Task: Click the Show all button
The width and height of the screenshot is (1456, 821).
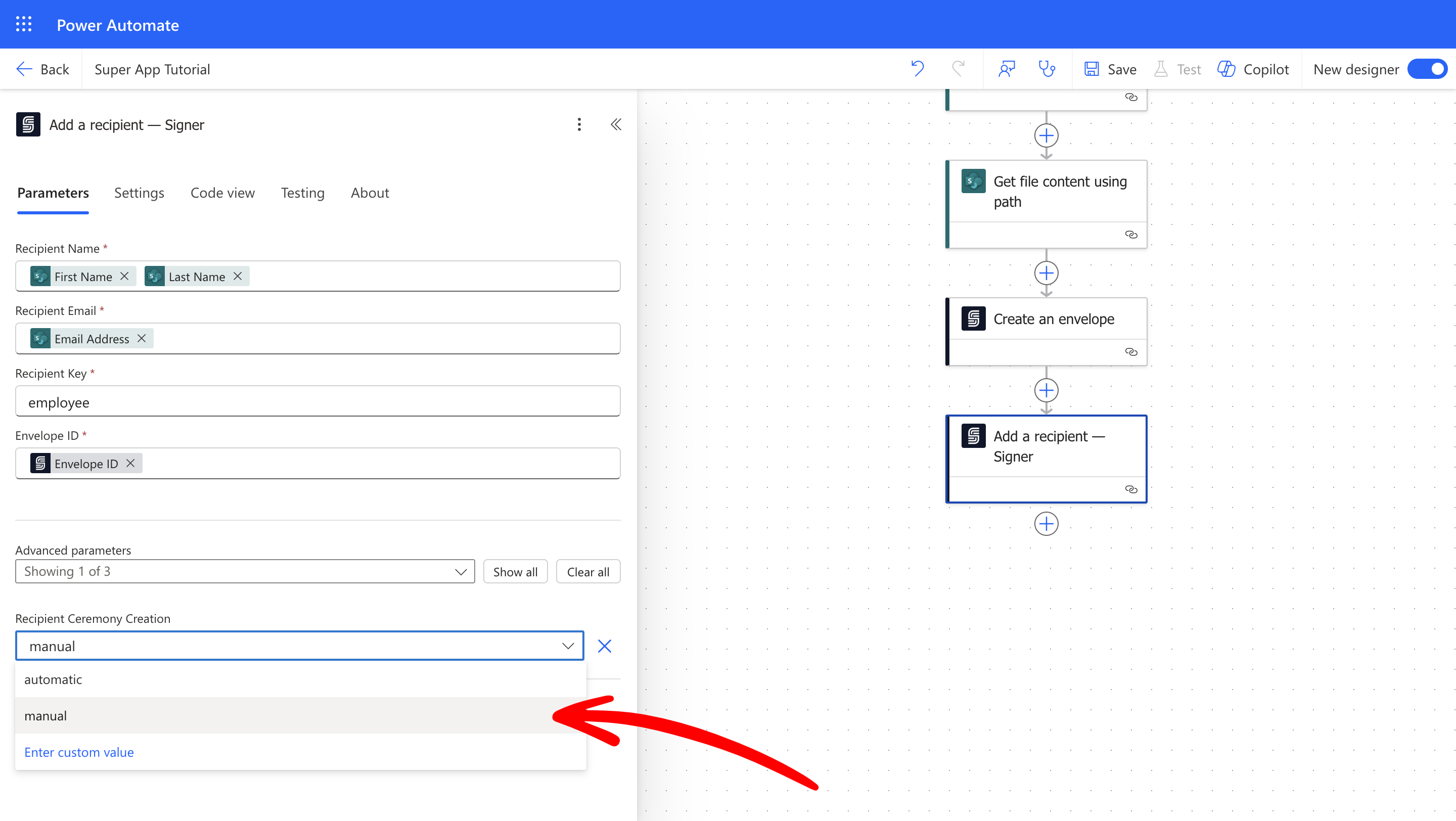Action: [515, 571]
